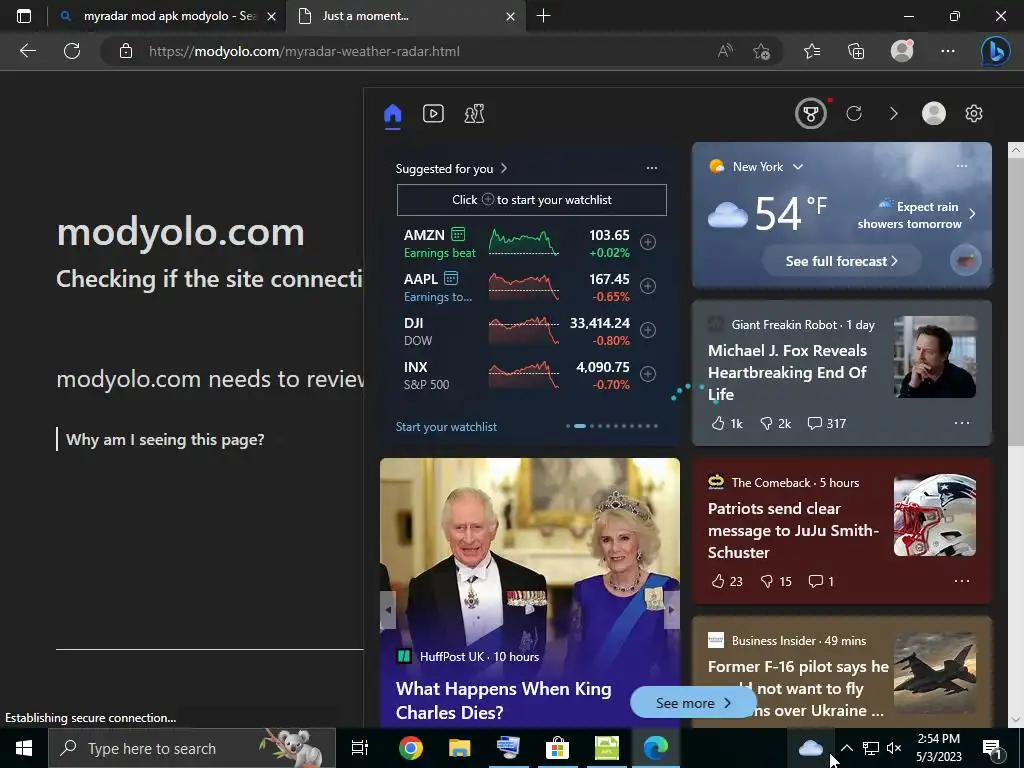
Task: Go back in the Edge browser
Action: click(27, 51)
